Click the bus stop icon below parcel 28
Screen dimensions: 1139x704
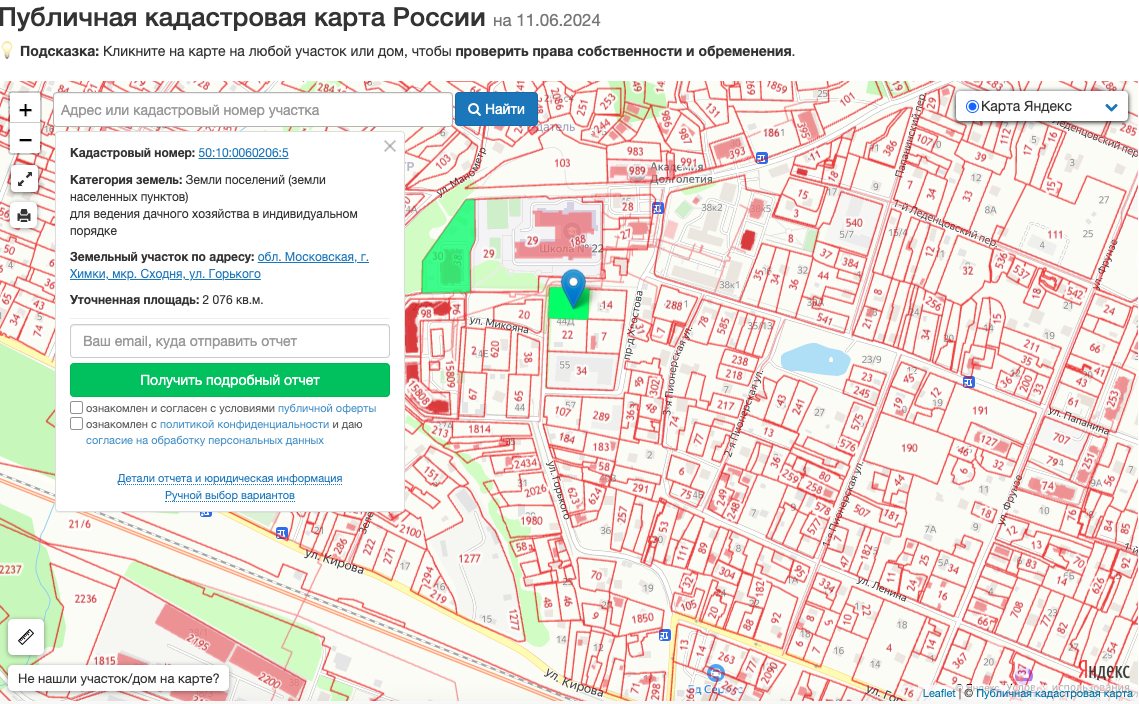click(x=657, y=209)
